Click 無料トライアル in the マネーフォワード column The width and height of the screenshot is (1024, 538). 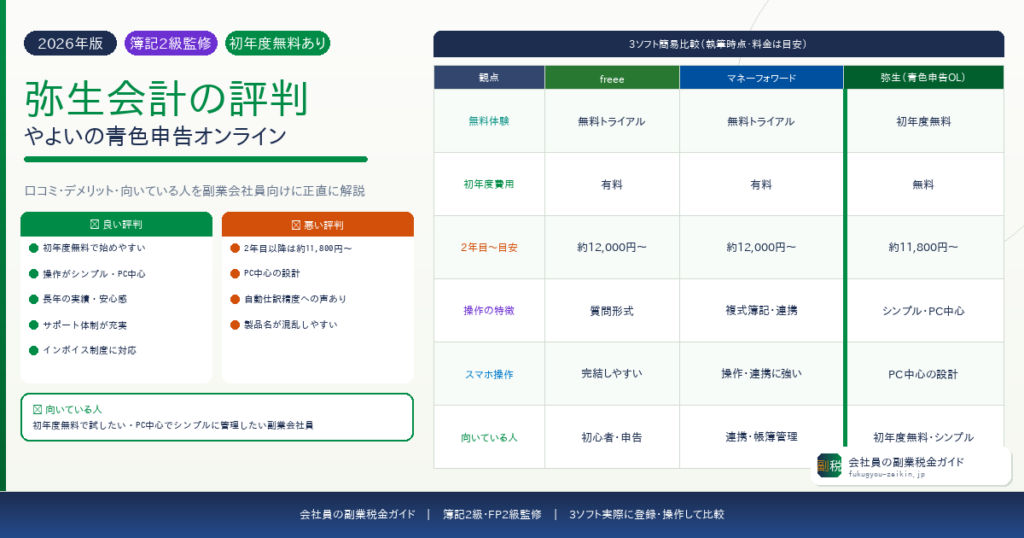(761, 121)
